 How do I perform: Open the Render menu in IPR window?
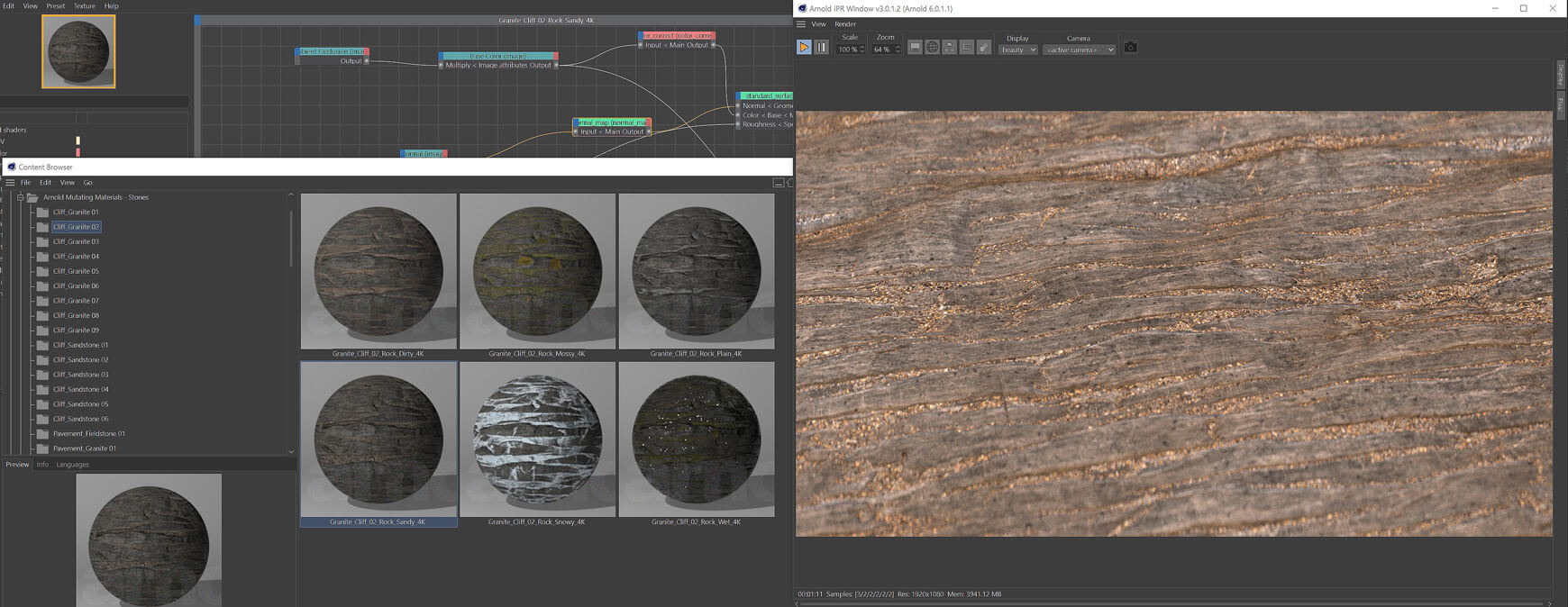[845, 24]
